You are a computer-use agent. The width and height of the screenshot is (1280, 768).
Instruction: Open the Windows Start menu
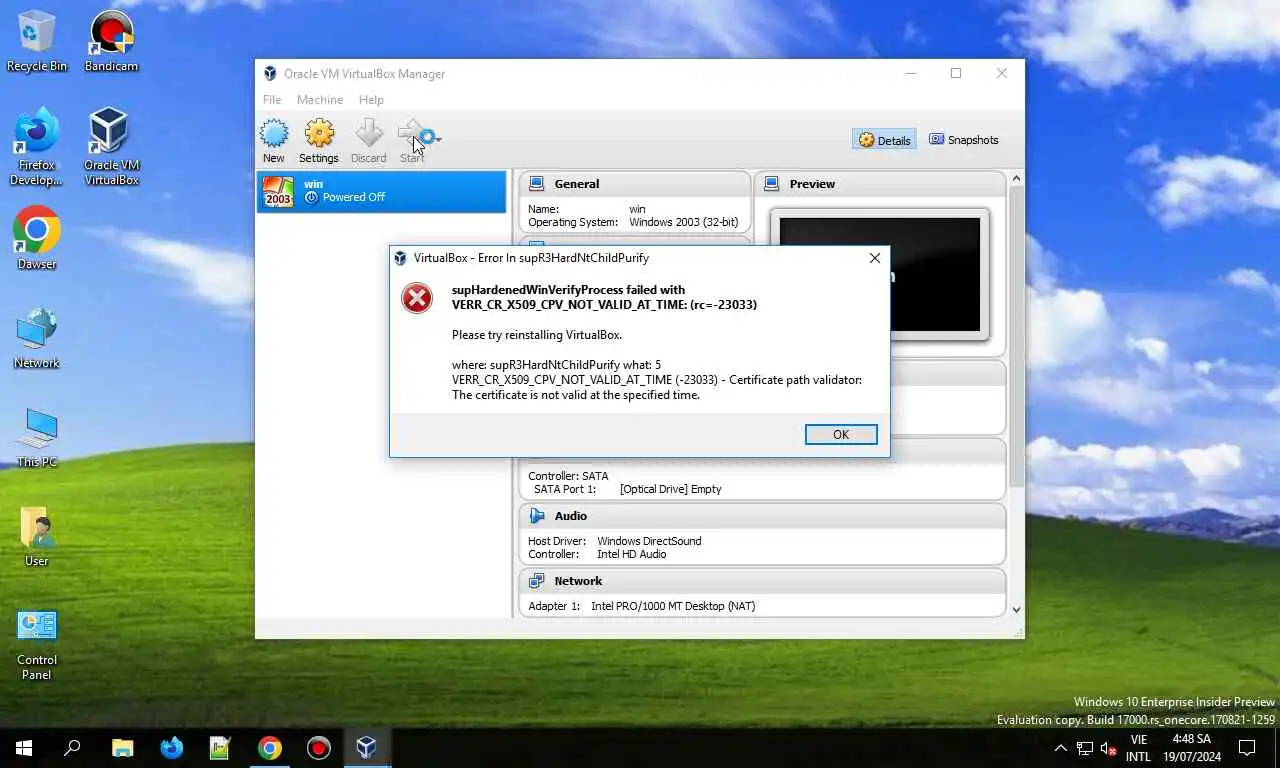pyautogui.click(x=24, y=748)
